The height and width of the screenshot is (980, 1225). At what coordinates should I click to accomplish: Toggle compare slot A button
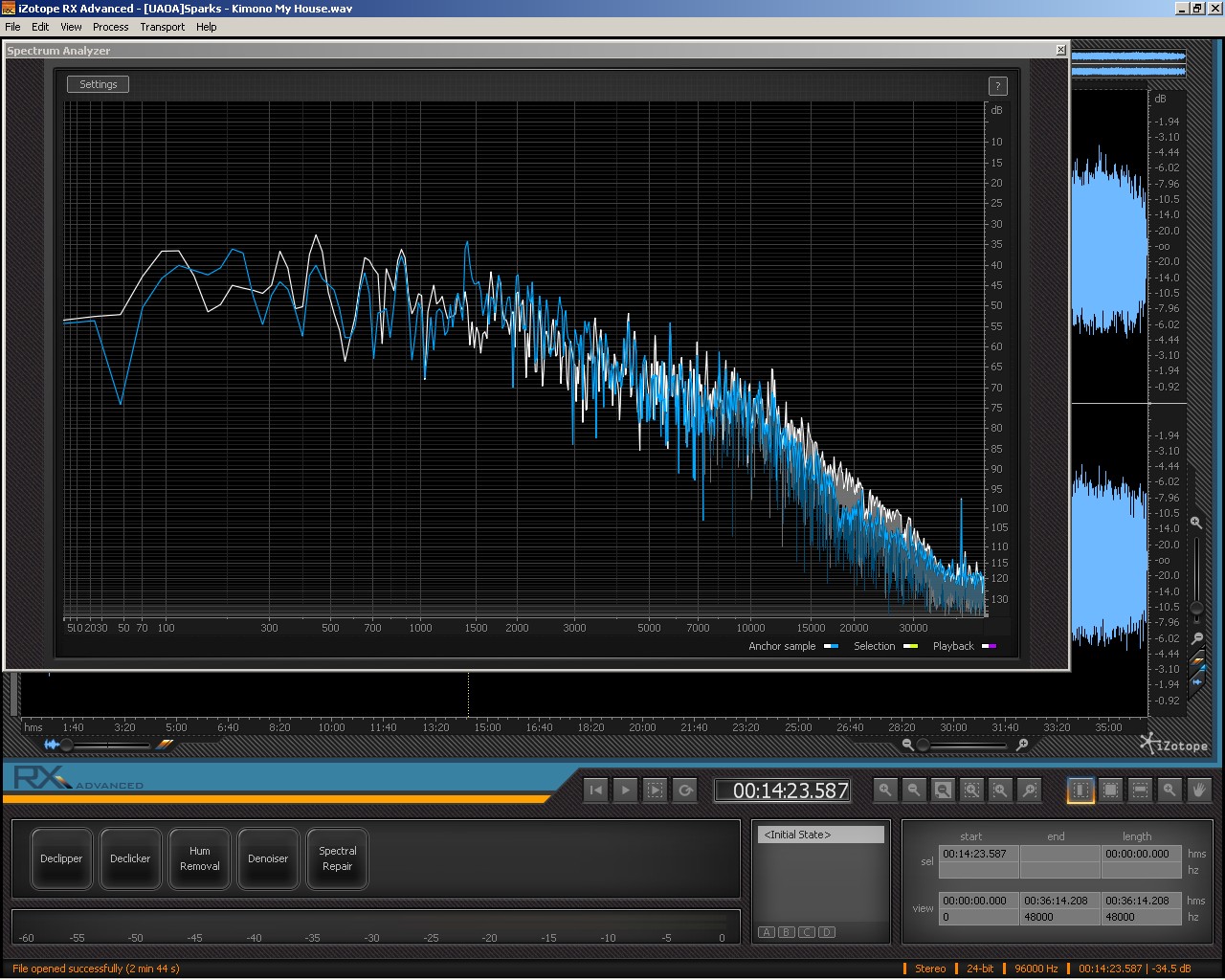click(x=767, y=932)
